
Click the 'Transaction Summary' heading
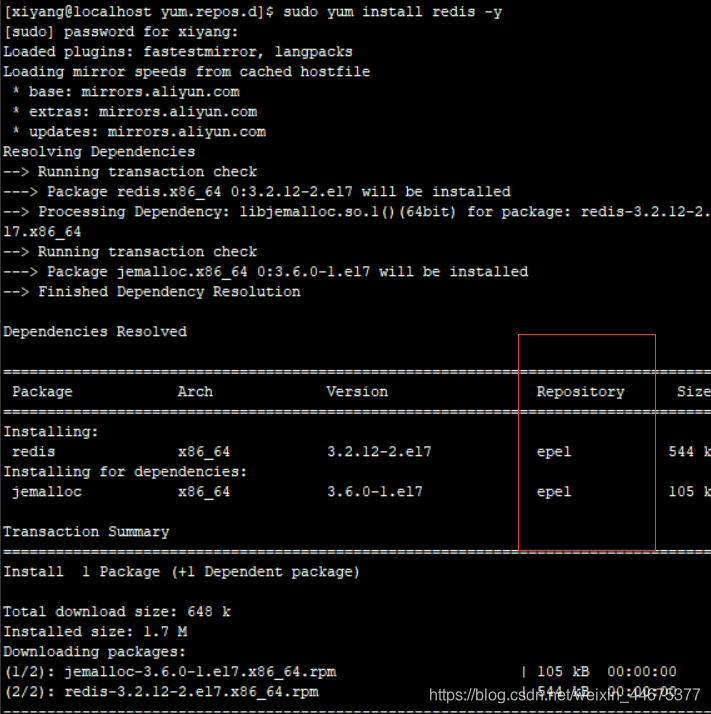point(87,533)
